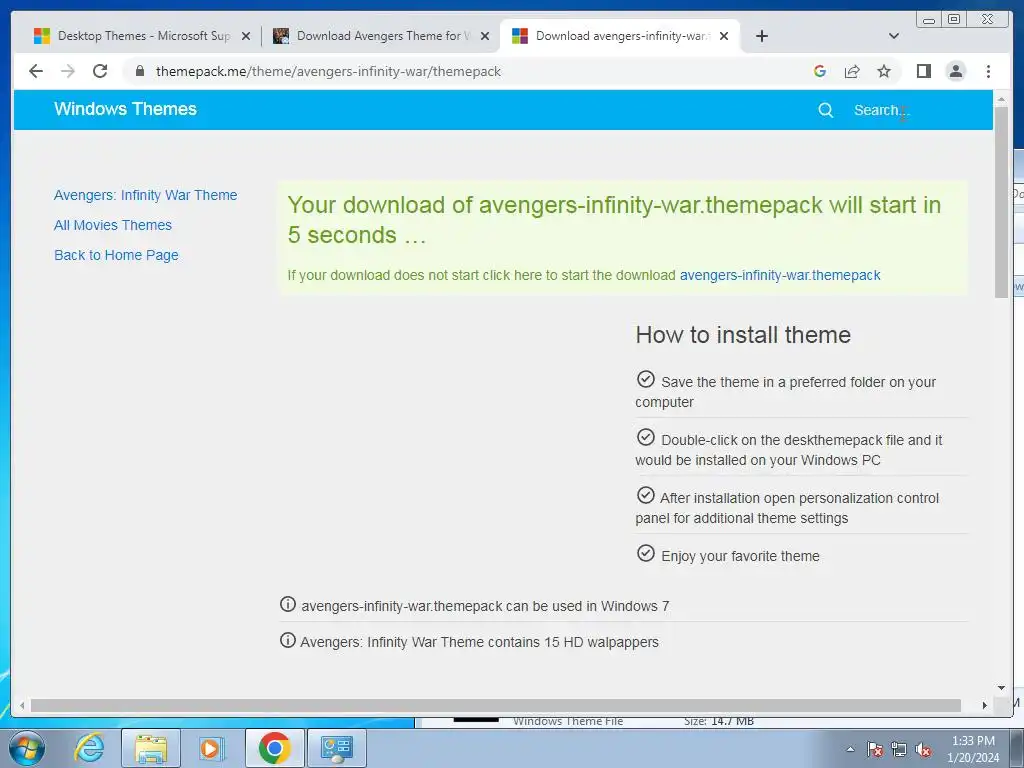Bookmark this page with the star
Image resolution: width=1024 pixels, height=768 pixels.
coord(884,71)
